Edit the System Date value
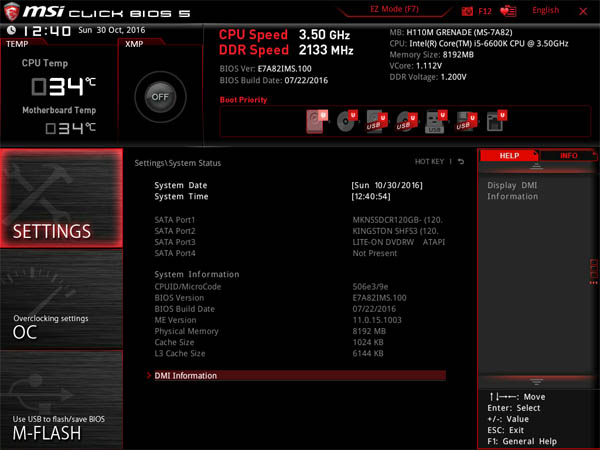 point(387,185)
